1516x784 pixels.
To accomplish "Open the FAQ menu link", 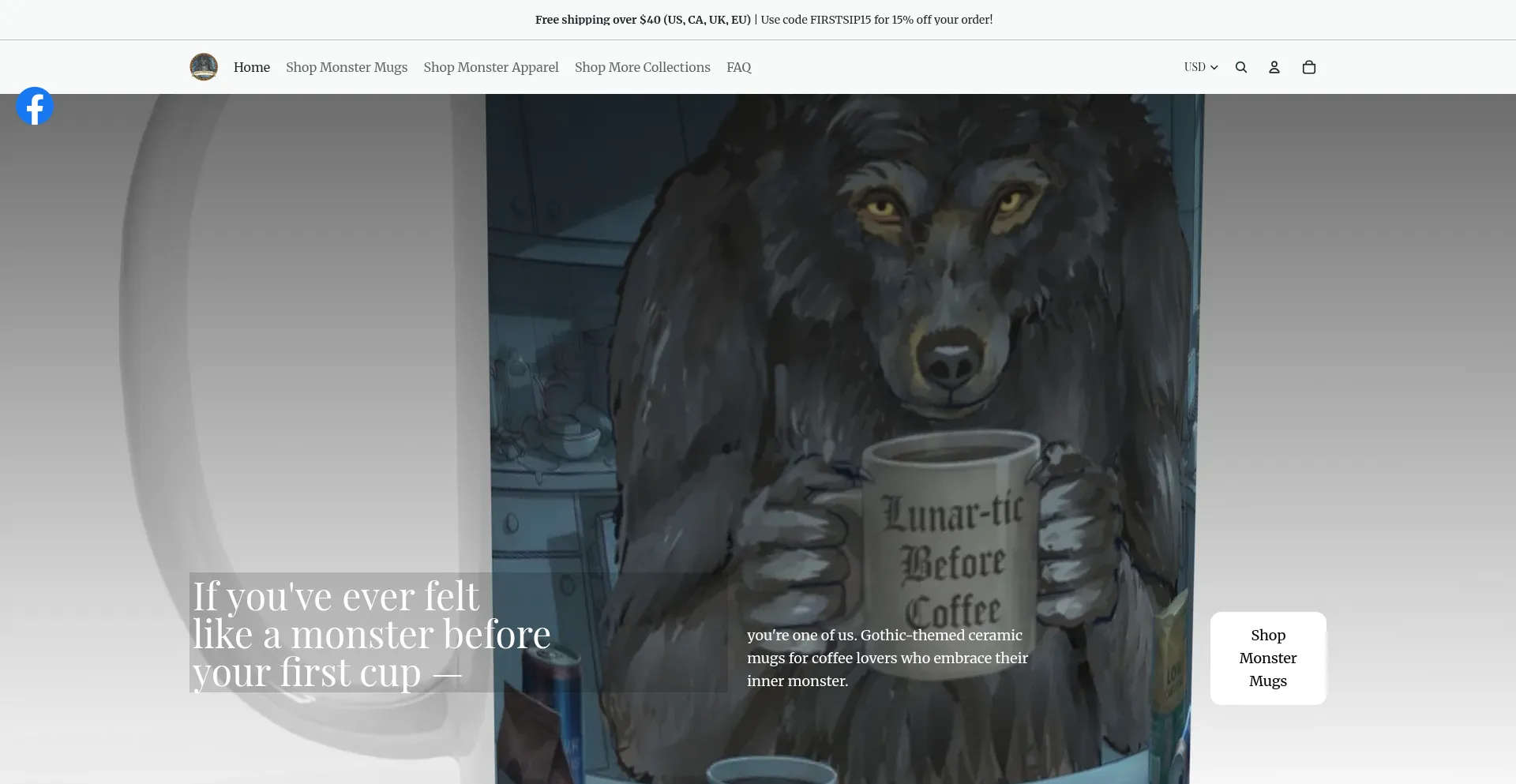I will click(x=739, y=67).
